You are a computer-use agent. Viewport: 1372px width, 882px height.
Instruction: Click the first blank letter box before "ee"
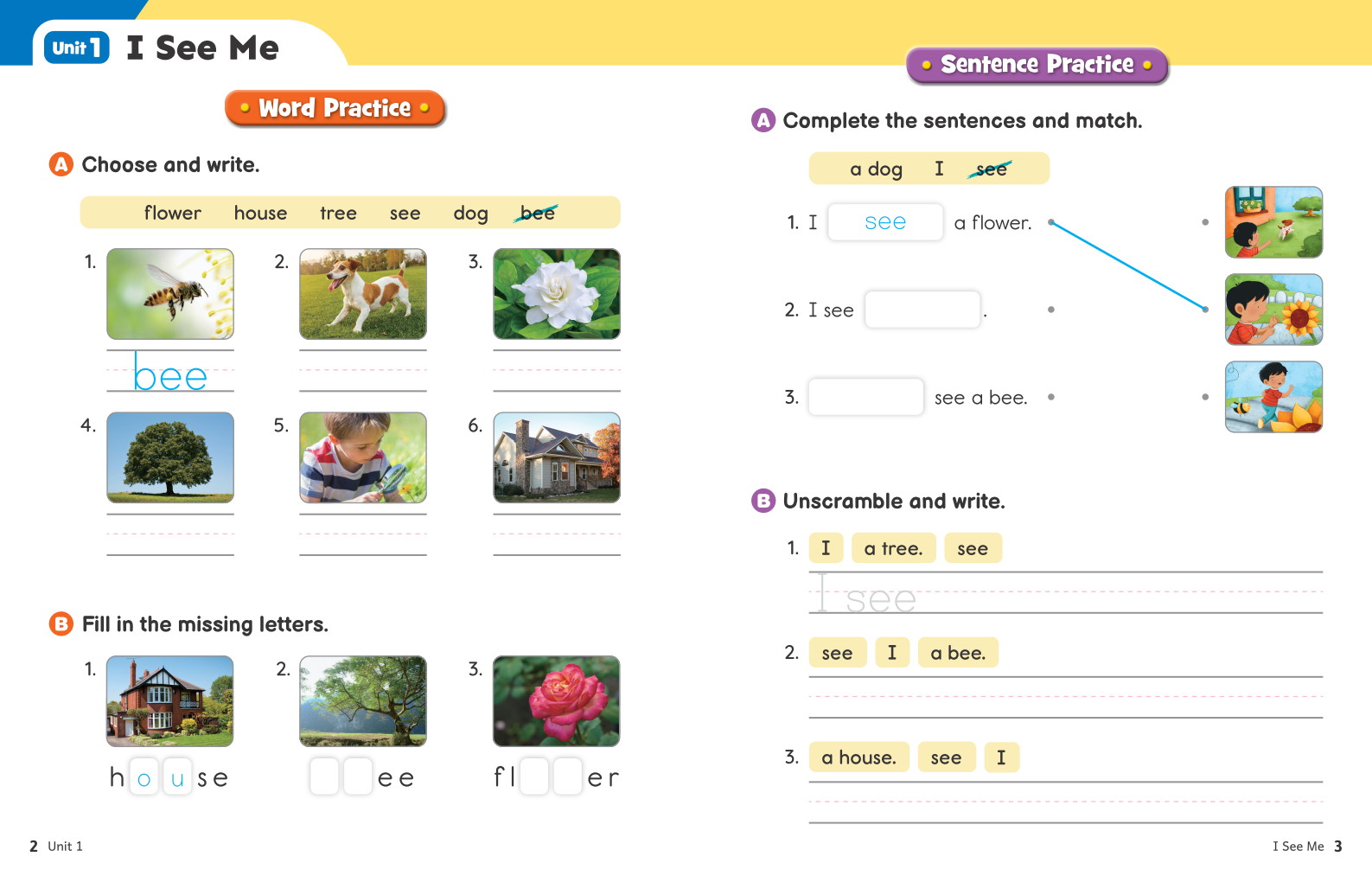(324, 777)
